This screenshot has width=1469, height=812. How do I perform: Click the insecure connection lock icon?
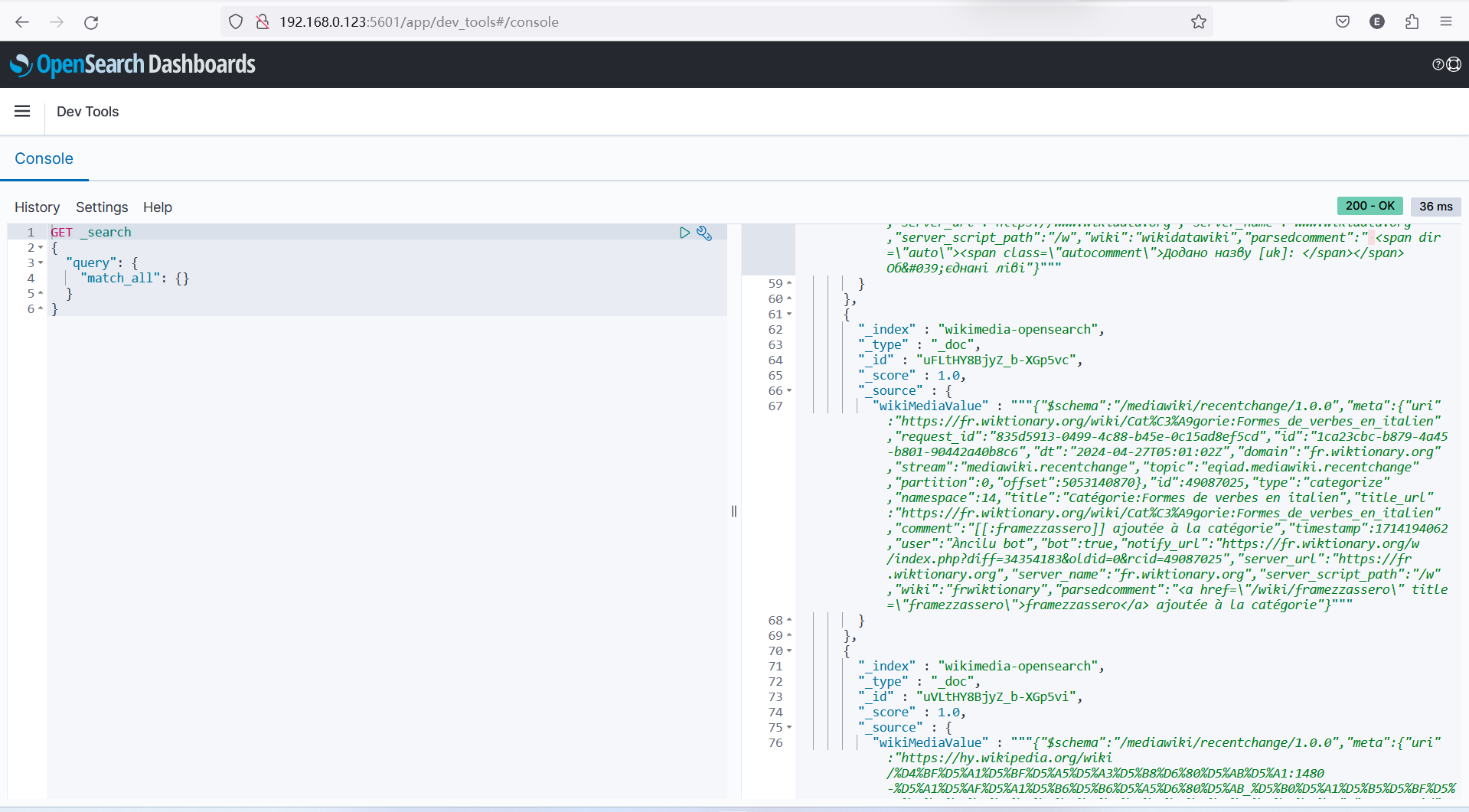[x=263, y=22]
